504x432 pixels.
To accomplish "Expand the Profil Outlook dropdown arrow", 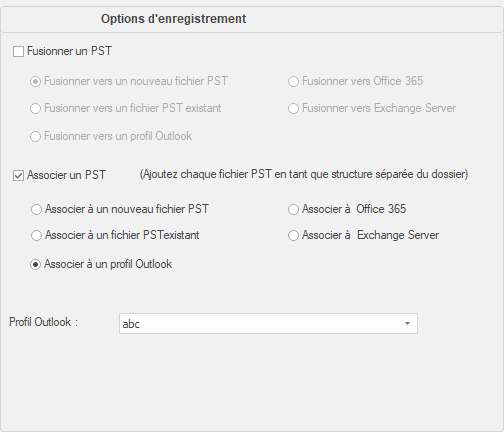I will pyautogui.click(x=407, y=323).
